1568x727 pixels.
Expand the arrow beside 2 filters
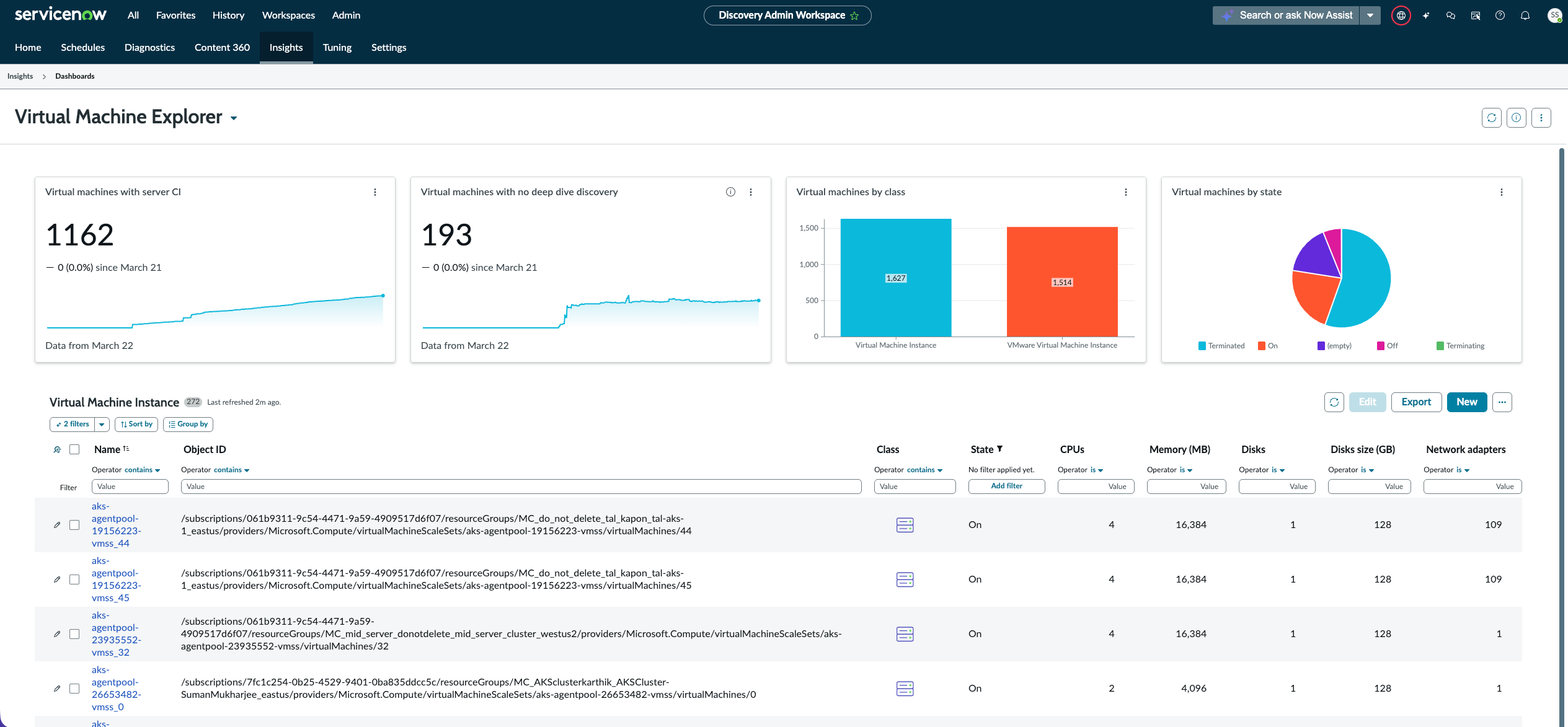point(102,425)
